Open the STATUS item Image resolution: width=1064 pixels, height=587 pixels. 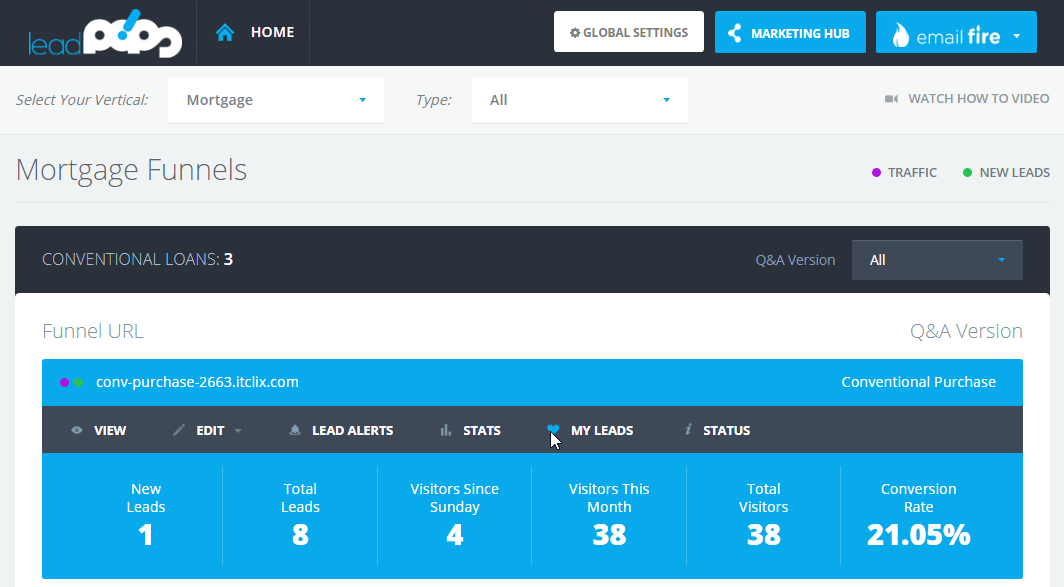[x=726, y=430]
